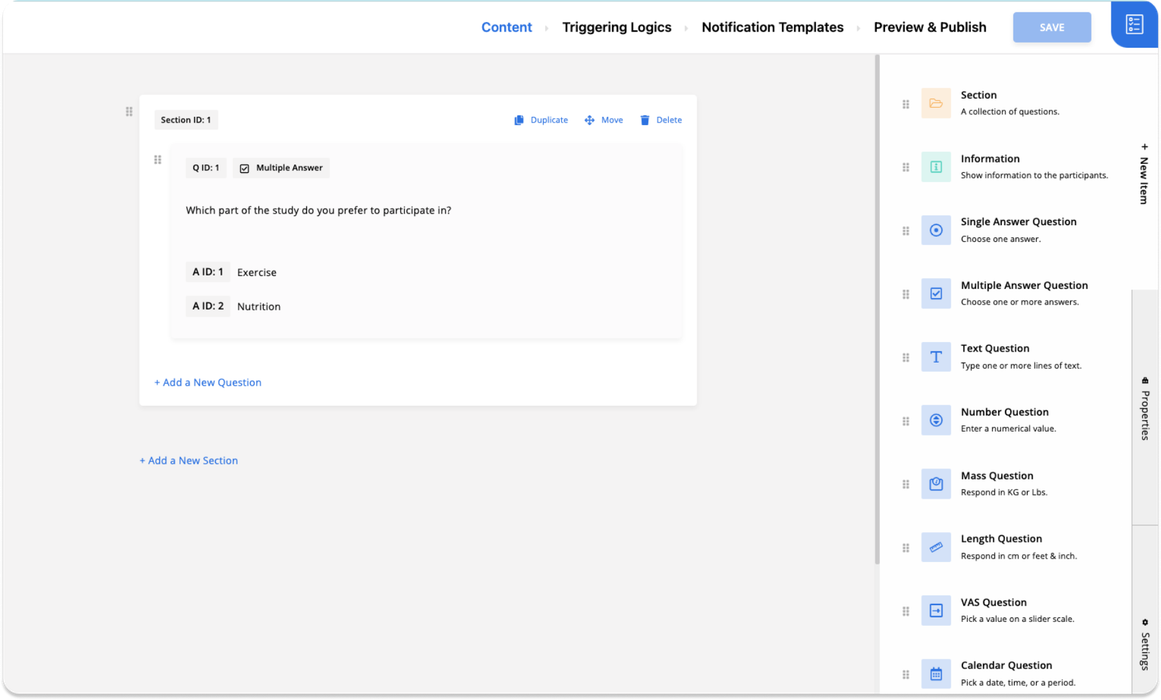The height and width of the screenshot is (700, 1161).
Task: Expand the Settings side panel
Action: [x=1145, y=645]
